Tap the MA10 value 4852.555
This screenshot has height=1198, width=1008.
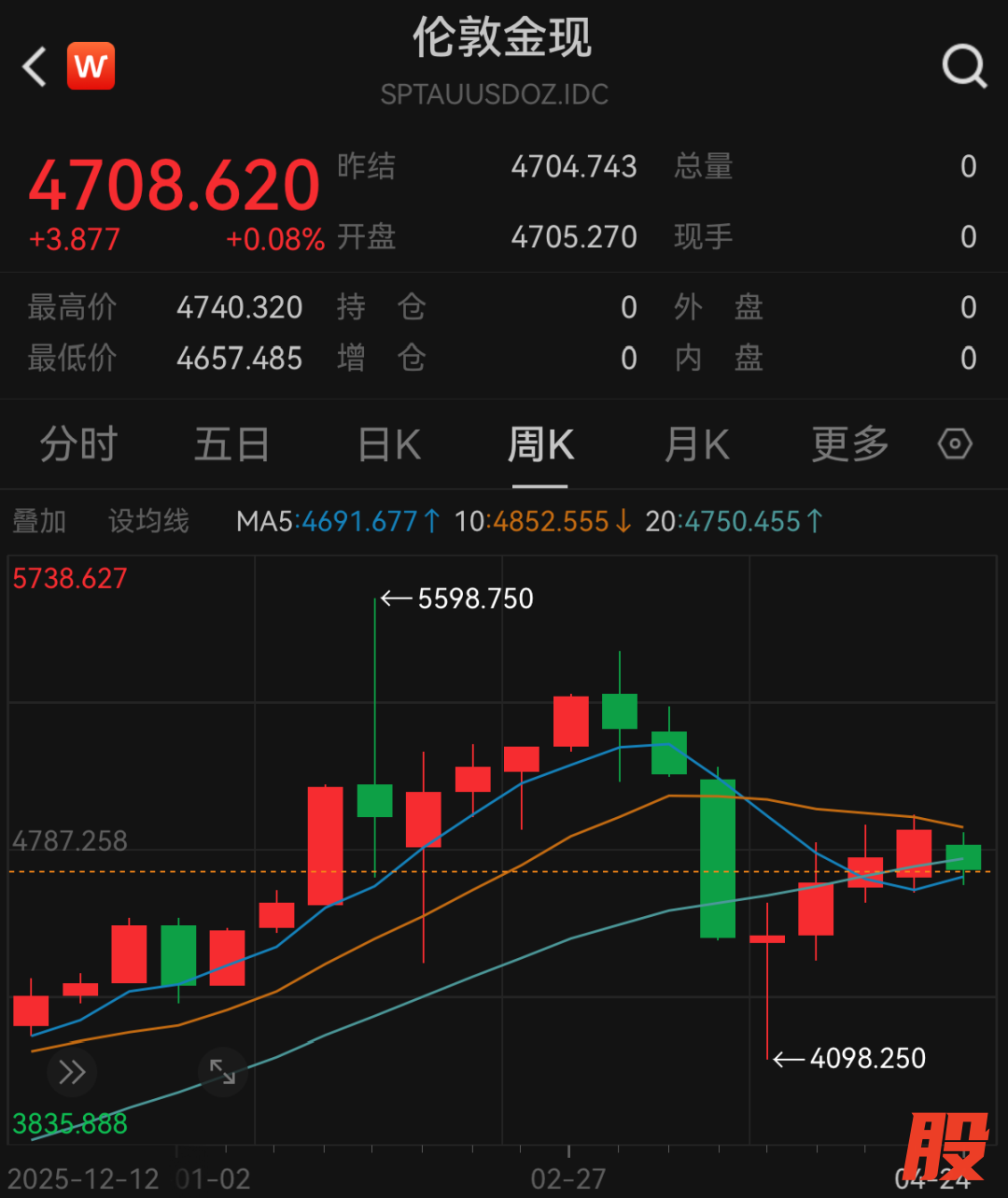[x=551, y=521]
